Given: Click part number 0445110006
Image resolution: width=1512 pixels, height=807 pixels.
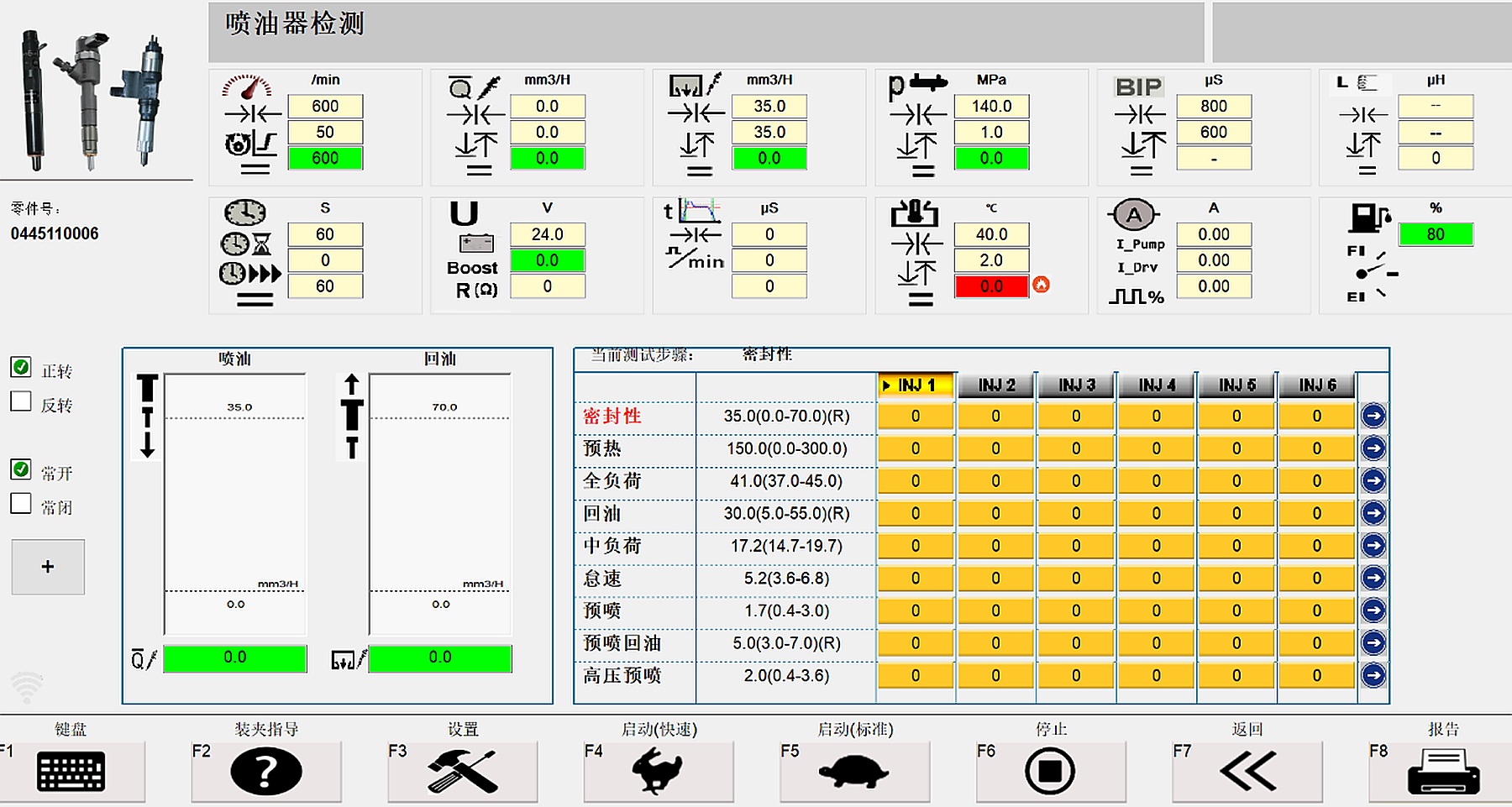Looking at the screenshot, I should [55, 233].
